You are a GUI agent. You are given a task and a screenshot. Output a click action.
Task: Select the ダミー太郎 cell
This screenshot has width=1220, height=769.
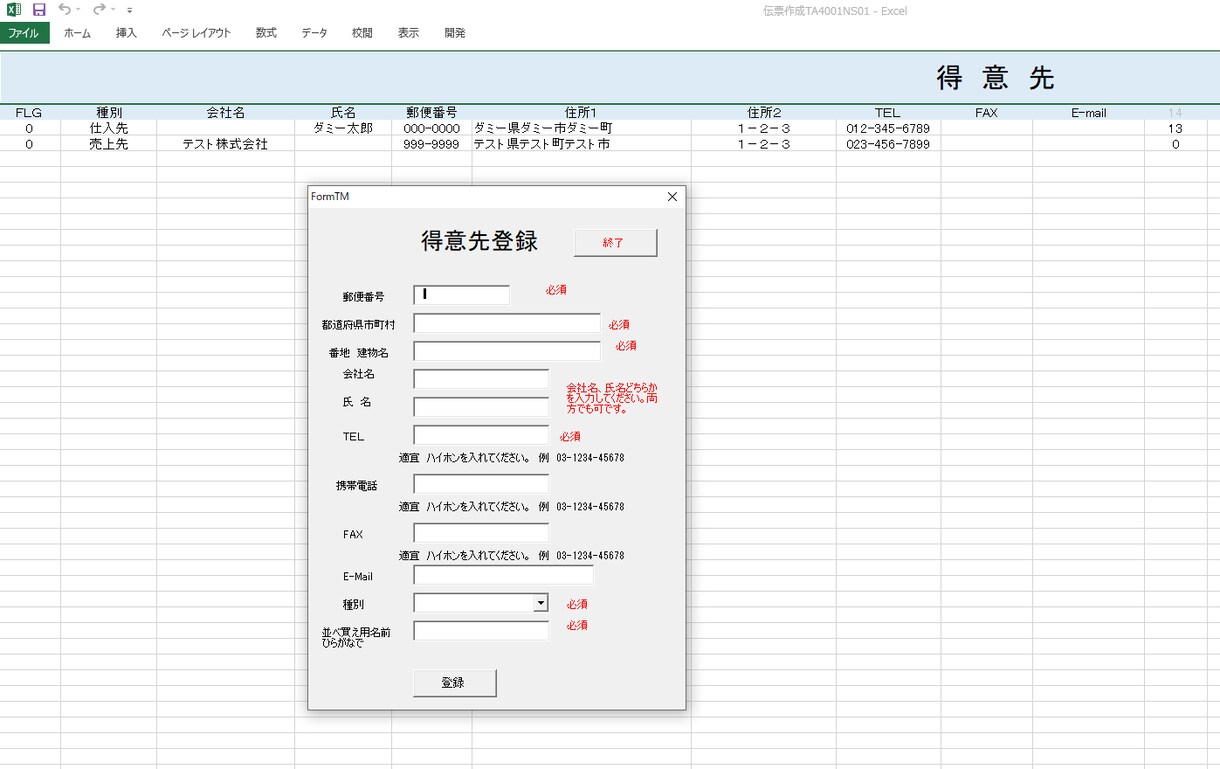point(343,128)
